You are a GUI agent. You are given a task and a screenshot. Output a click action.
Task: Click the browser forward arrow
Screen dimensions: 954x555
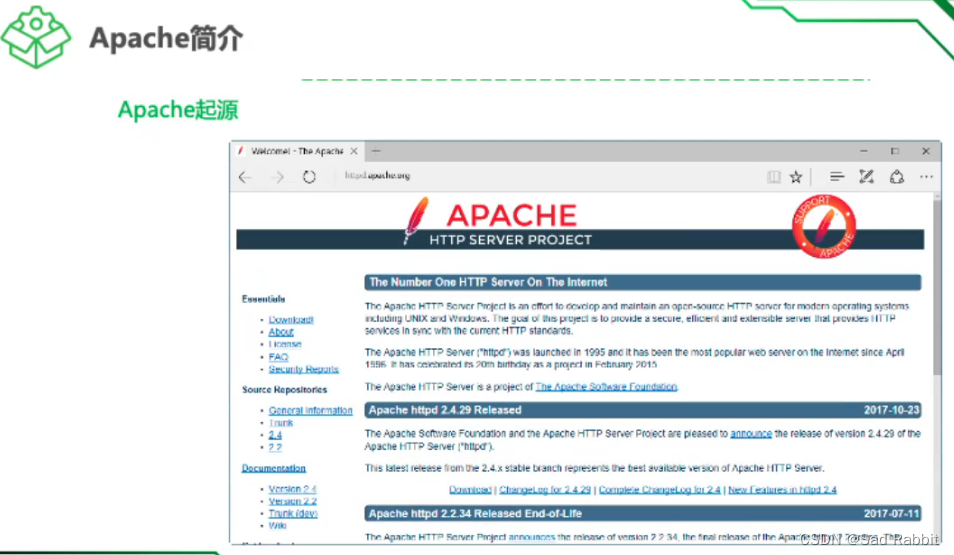point(278,177)
